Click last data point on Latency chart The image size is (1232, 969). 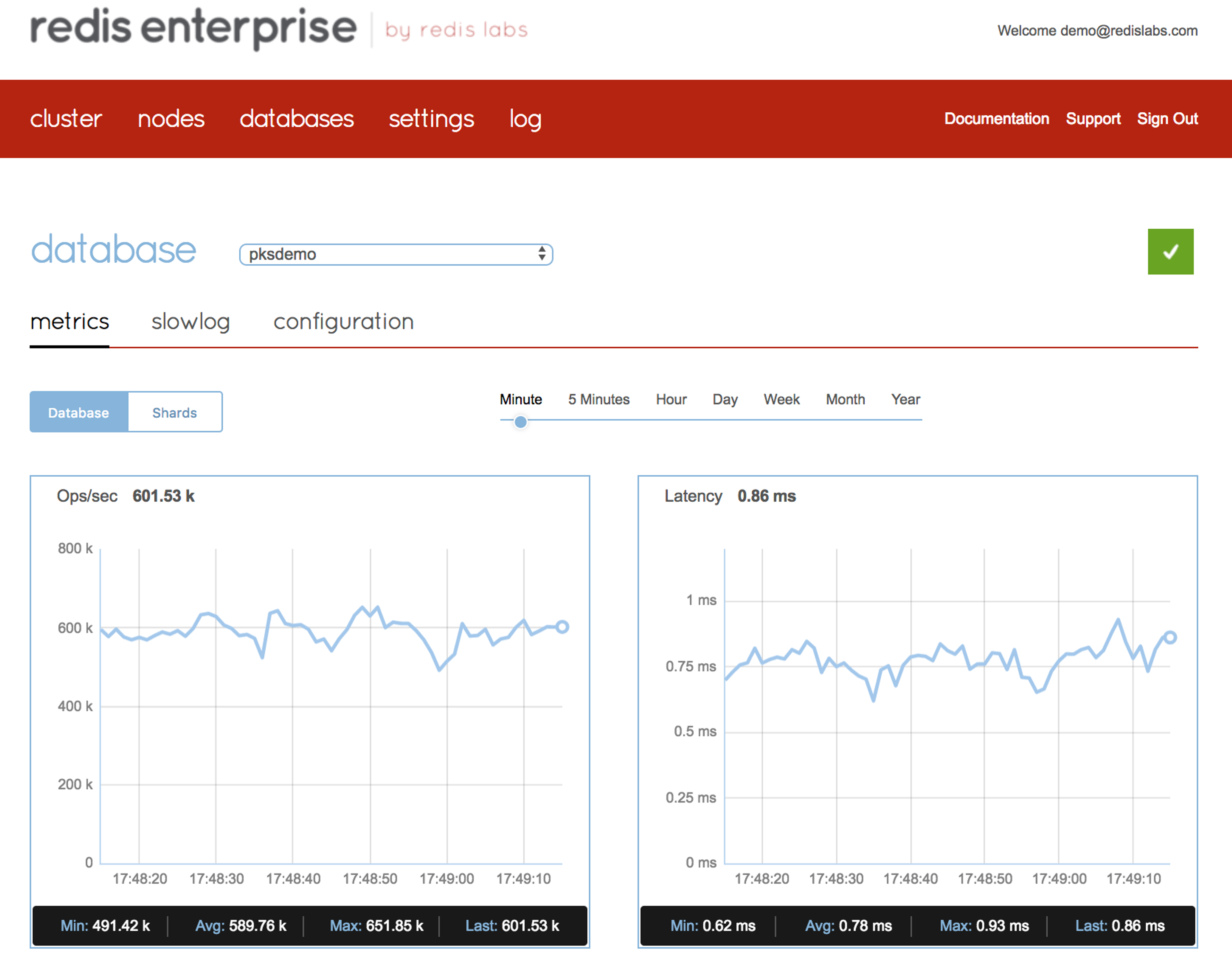tap(1169, 637)
